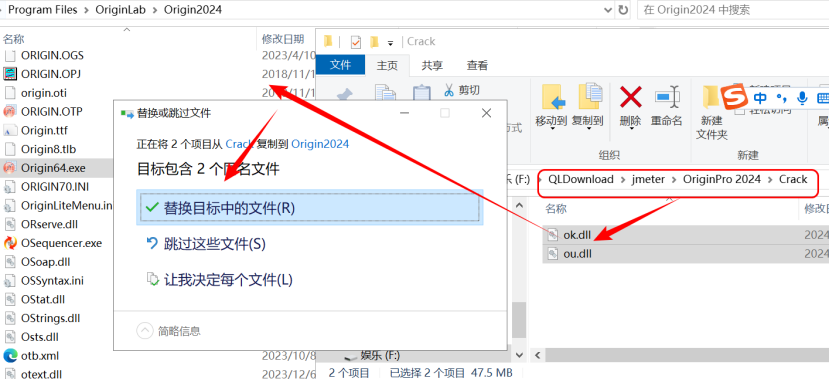This screenshot has height=379, width=830.
Task: Select ok.dll in Crack folder
Action: pyautogui.click(x=577, y=235)
